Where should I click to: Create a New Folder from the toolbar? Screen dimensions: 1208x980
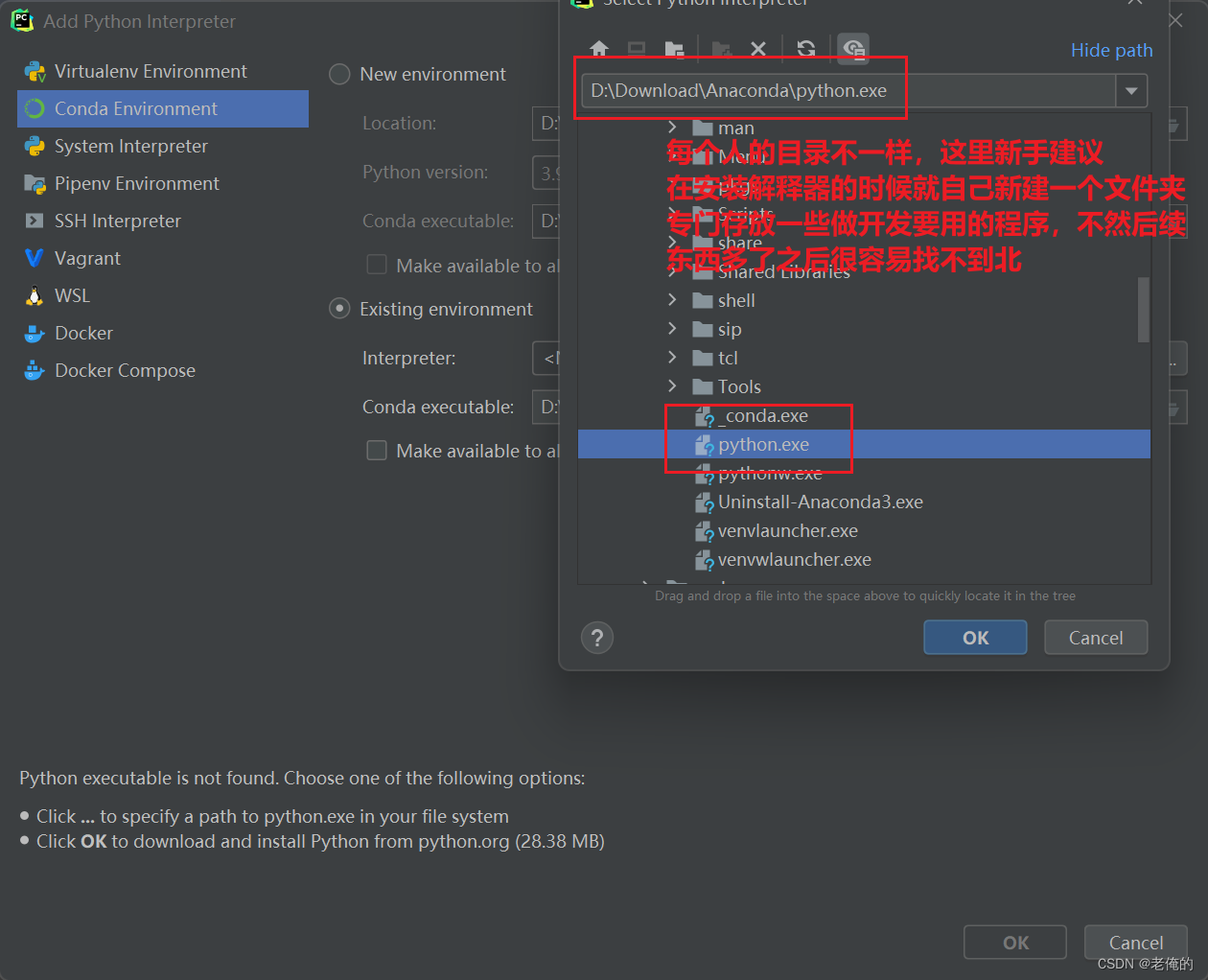click(722, 49)
